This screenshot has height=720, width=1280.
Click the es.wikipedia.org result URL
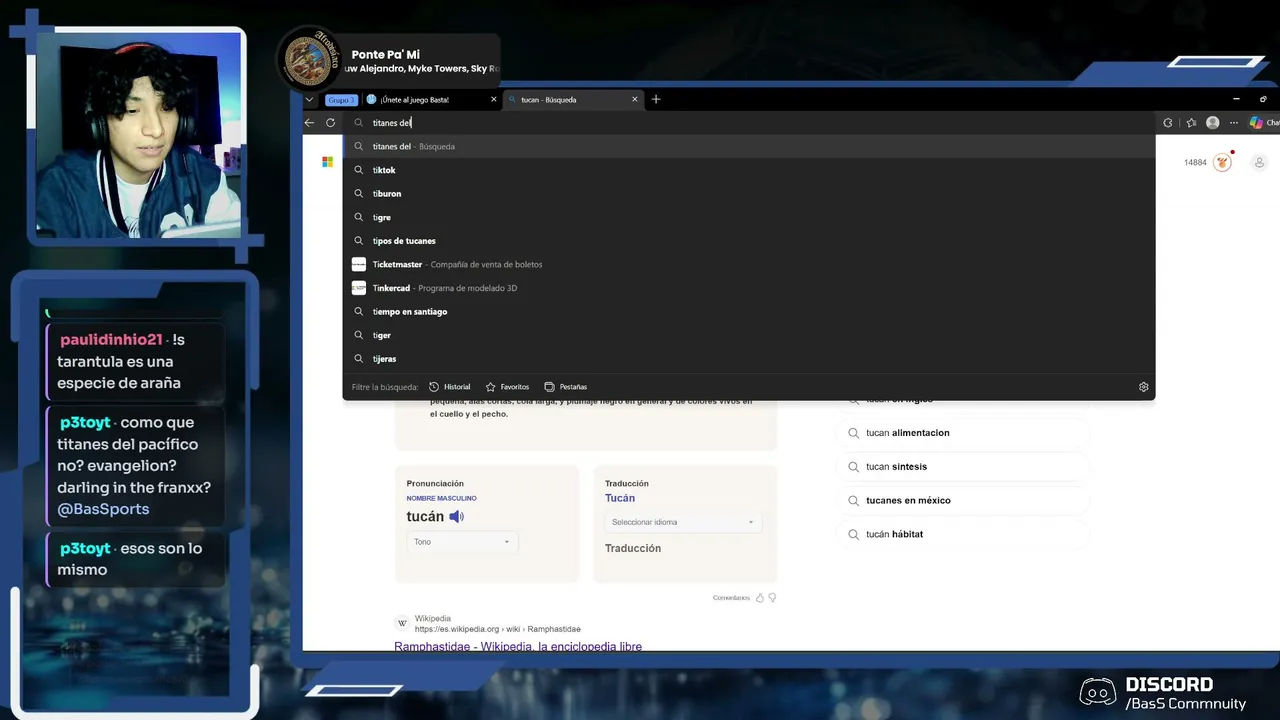point(498,629)
